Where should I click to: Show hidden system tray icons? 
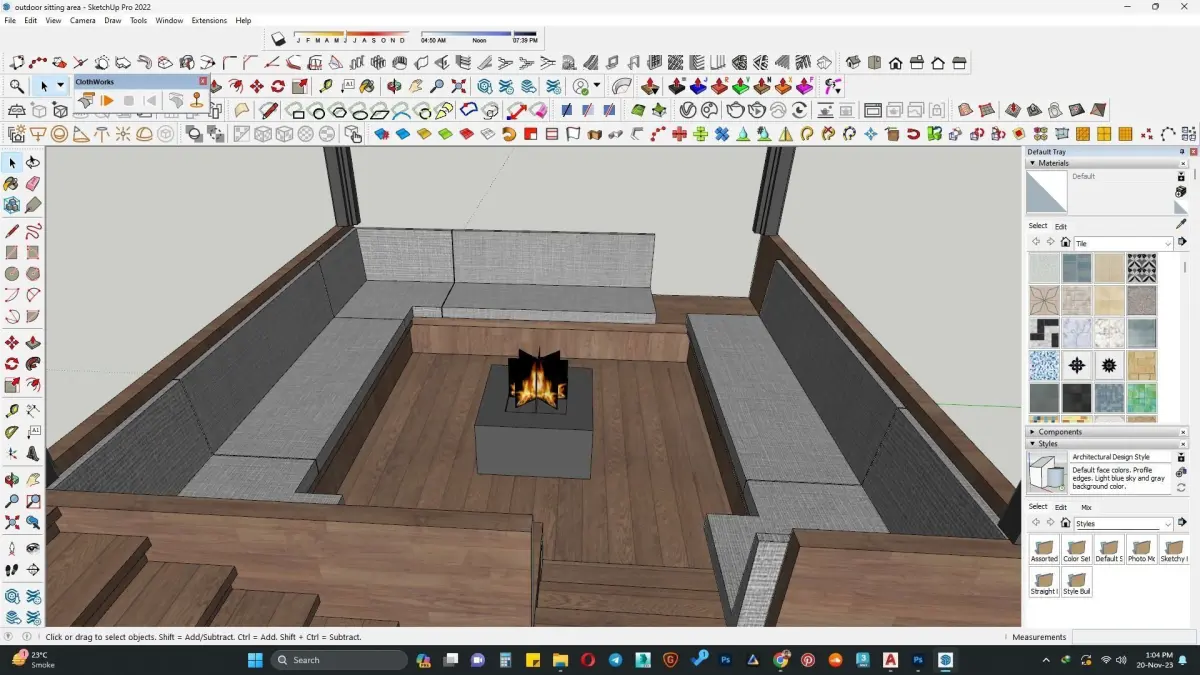1046,660
